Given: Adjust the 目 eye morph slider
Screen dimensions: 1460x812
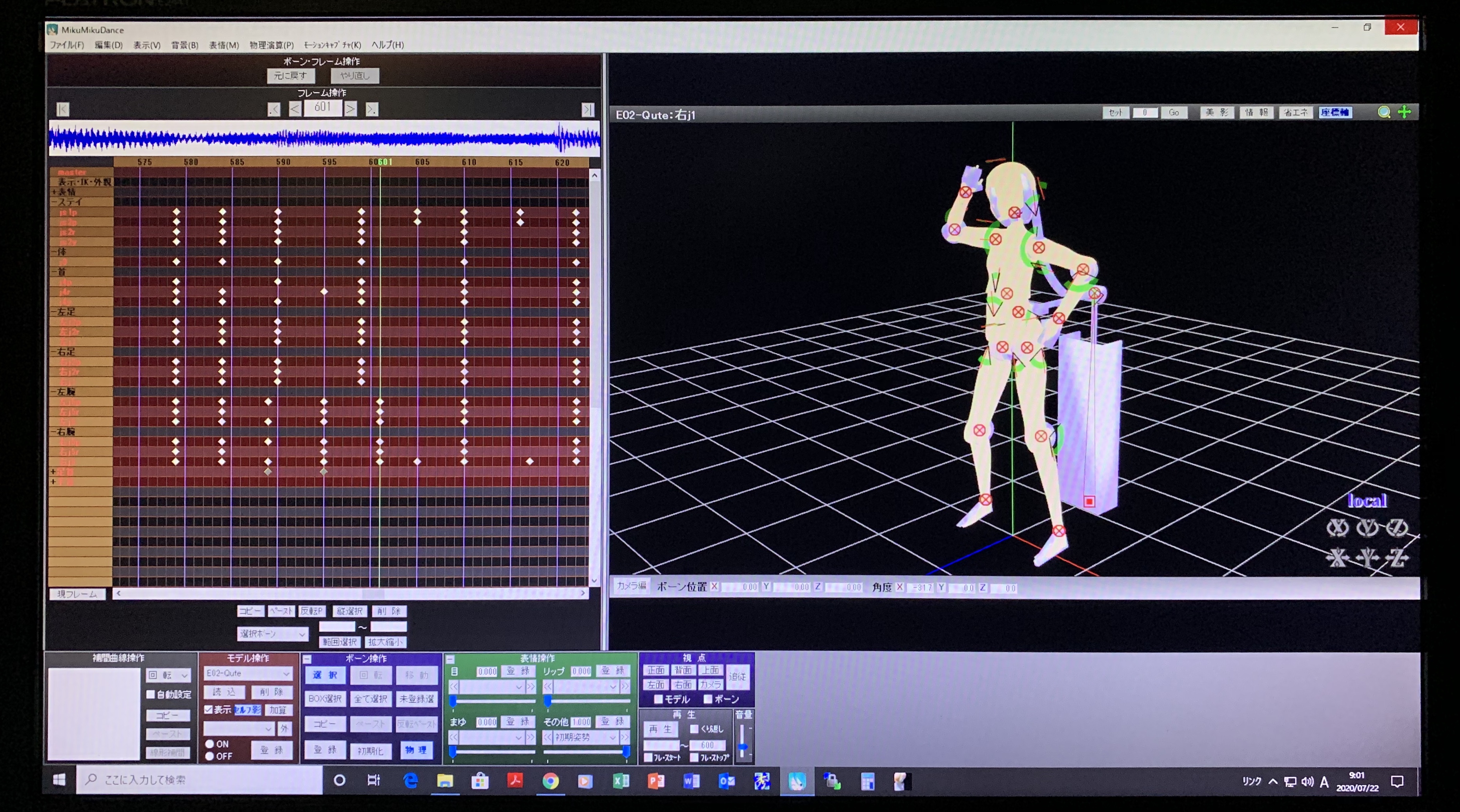Looking at the screenshot, I should [x=492, y=702].
